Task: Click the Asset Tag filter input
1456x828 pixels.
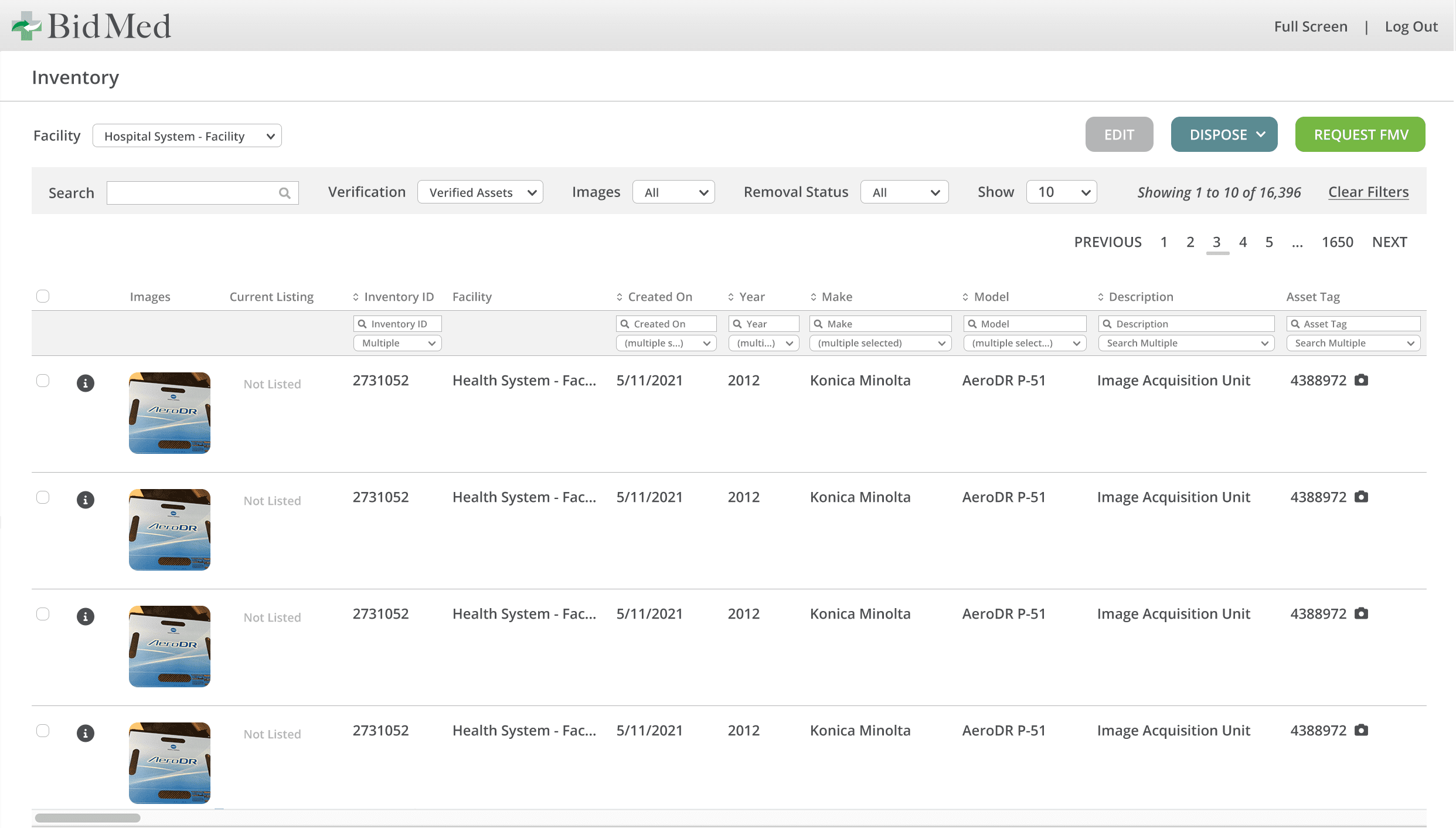Action: point(1353,324)
